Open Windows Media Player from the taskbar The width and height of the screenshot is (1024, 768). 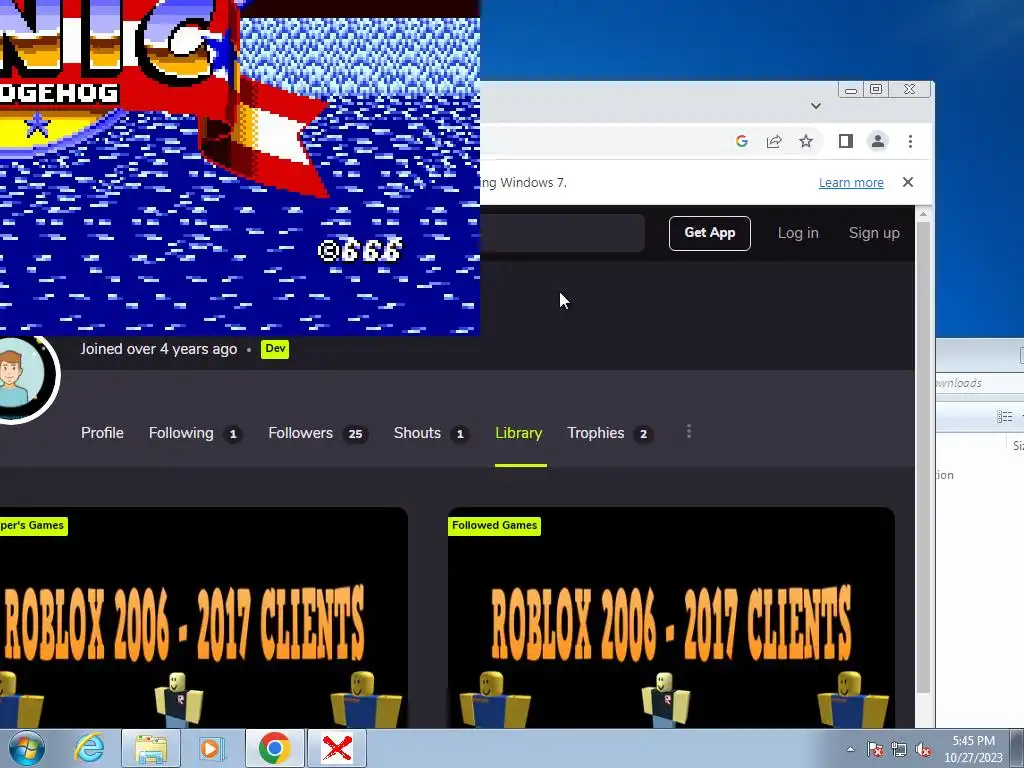coord(211,748)
